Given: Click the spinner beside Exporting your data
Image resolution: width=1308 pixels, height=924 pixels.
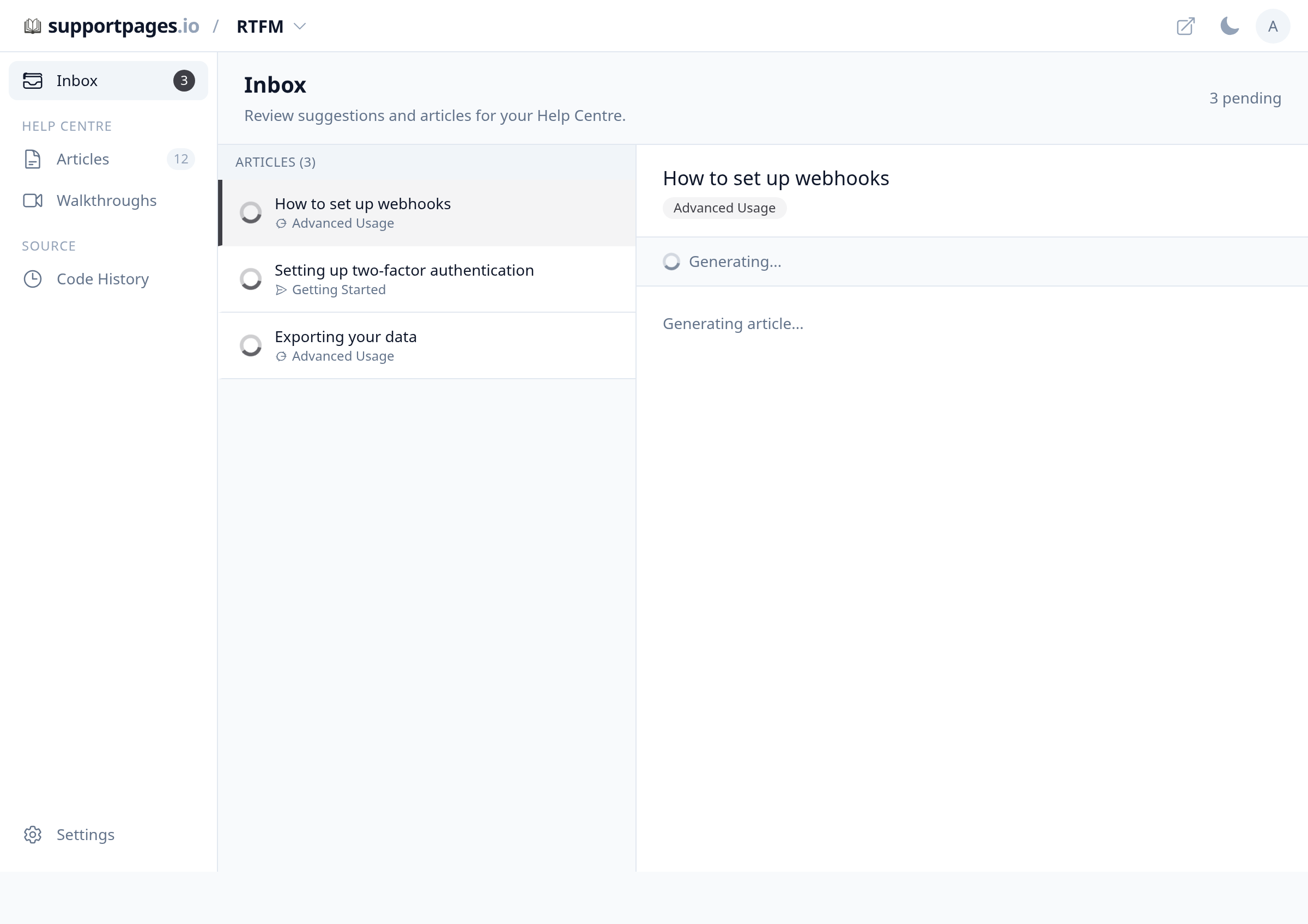Looking at the screenshot, I should click(x=251, y=345).
